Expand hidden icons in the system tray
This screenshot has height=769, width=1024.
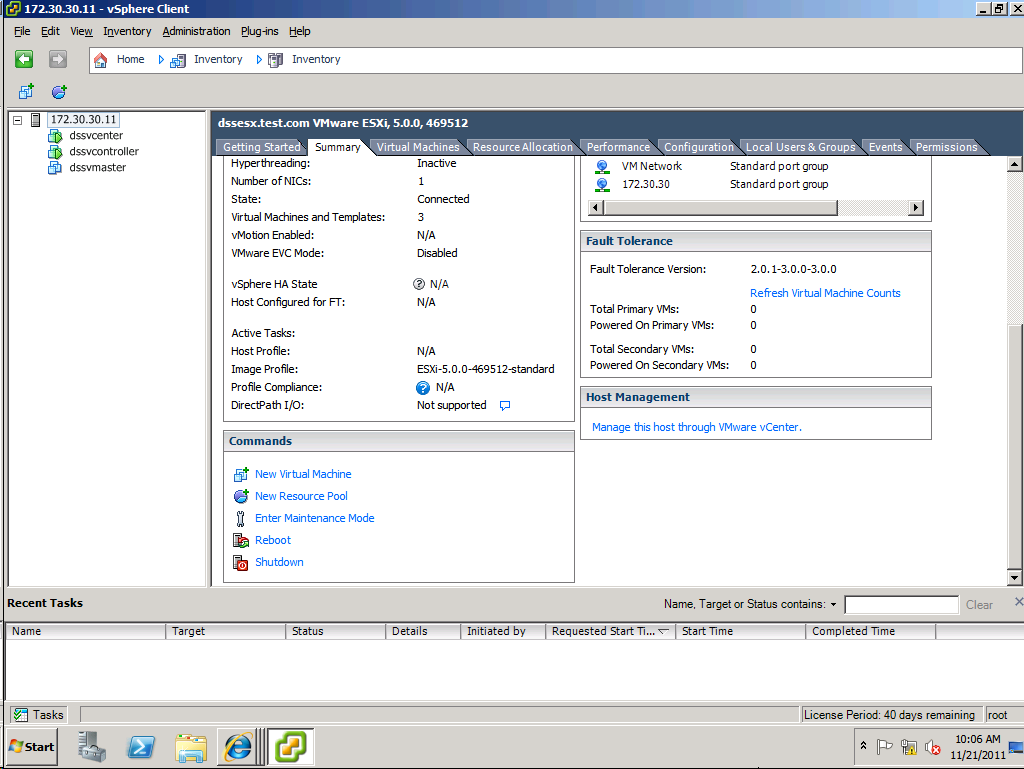[x=863, y=746]
